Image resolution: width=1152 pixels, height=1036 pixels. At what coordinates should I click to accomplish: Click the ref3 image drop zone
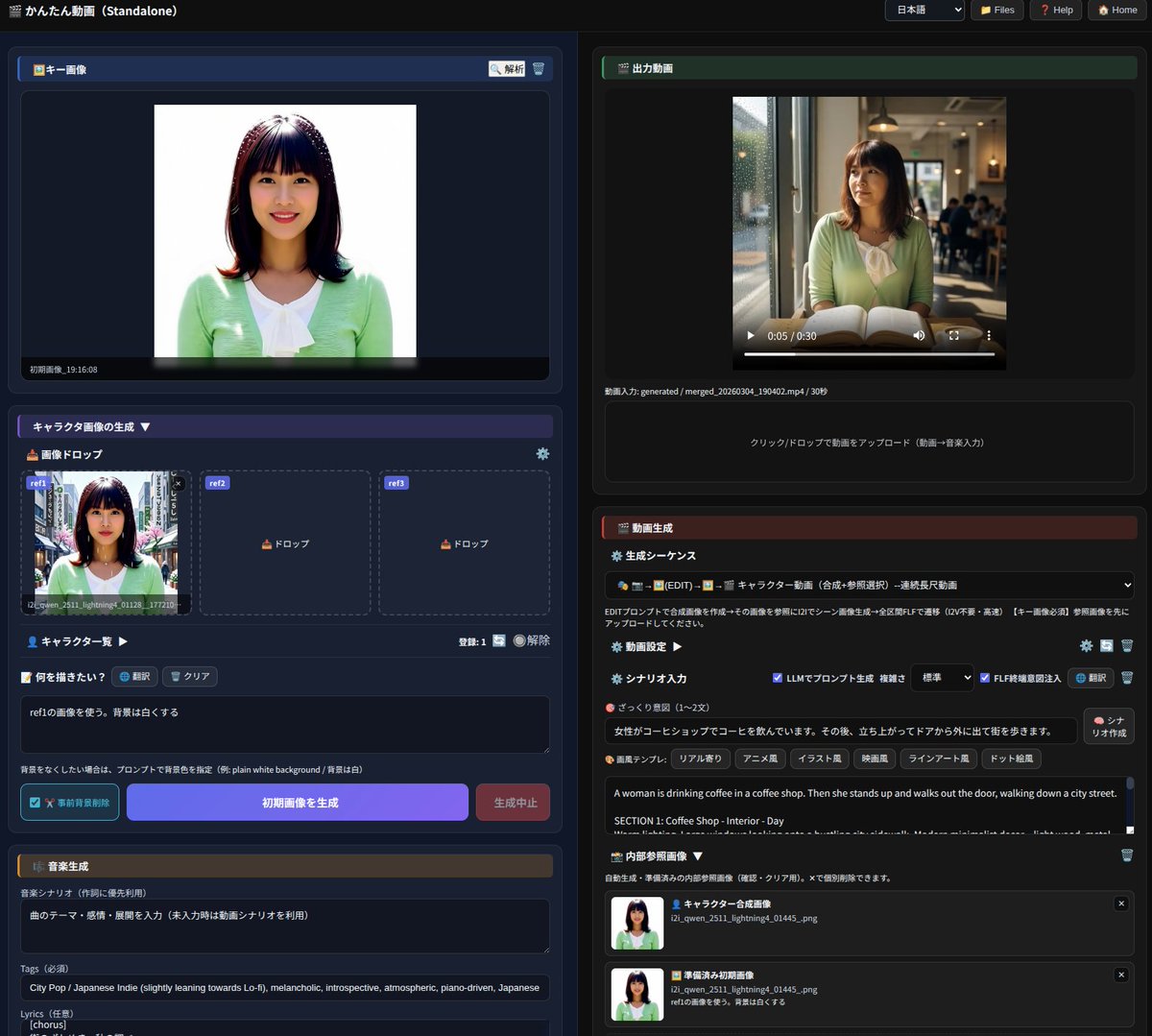click(465, 542)
